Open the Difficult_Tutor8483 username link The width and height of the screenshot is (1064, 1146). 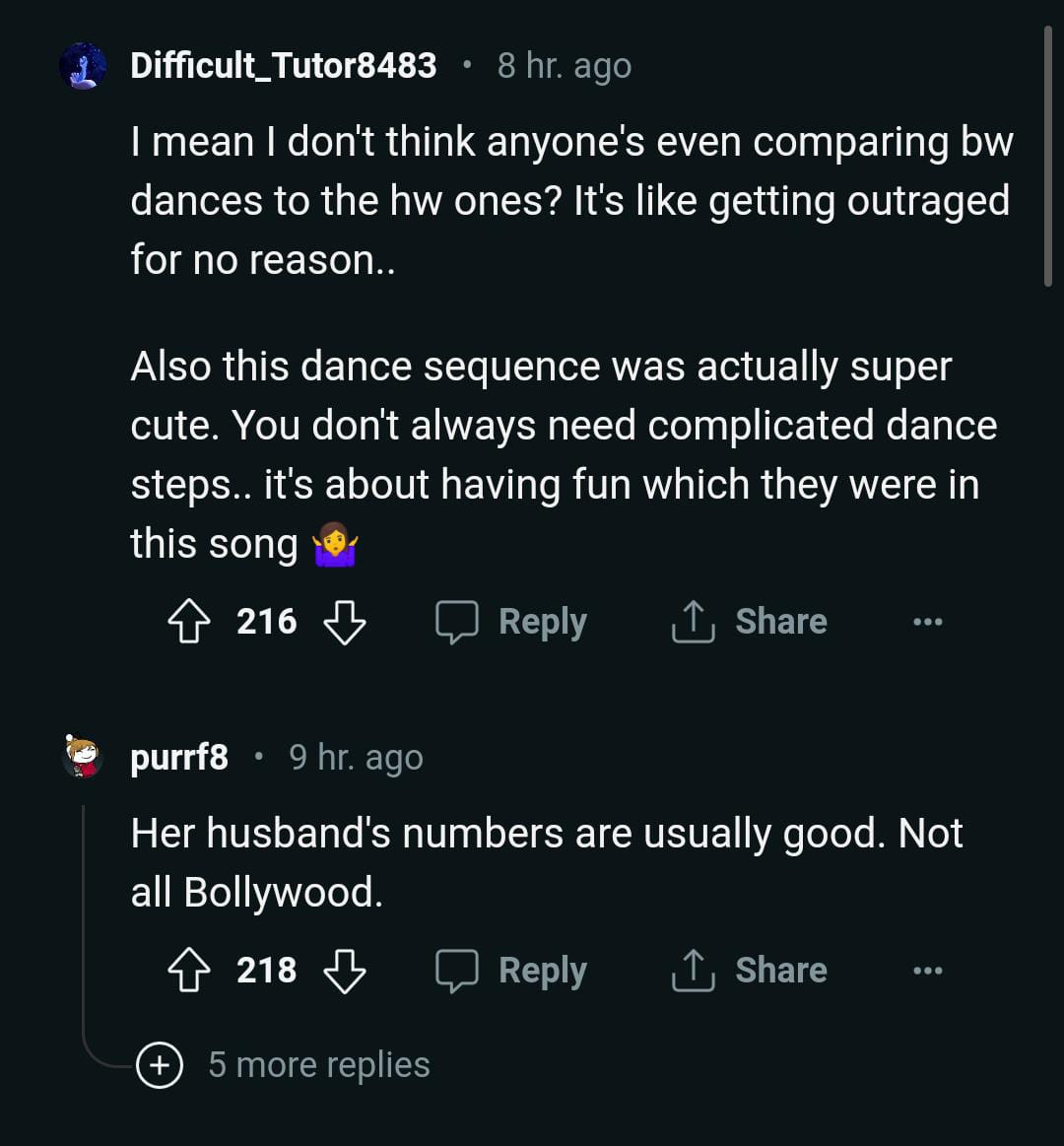283,66
